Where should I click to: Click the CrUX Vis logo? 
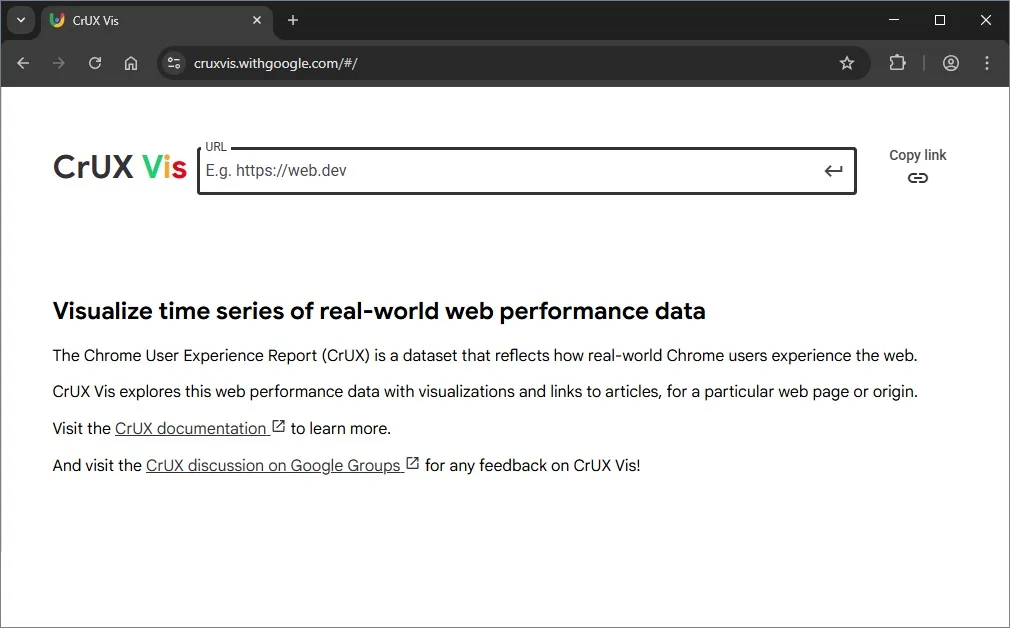point(120,167)
